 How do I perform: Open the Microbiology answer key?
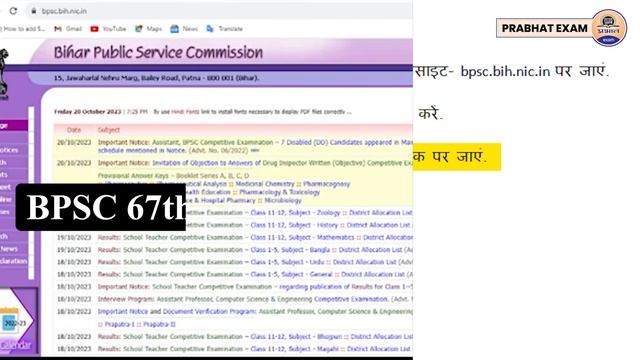283,200
